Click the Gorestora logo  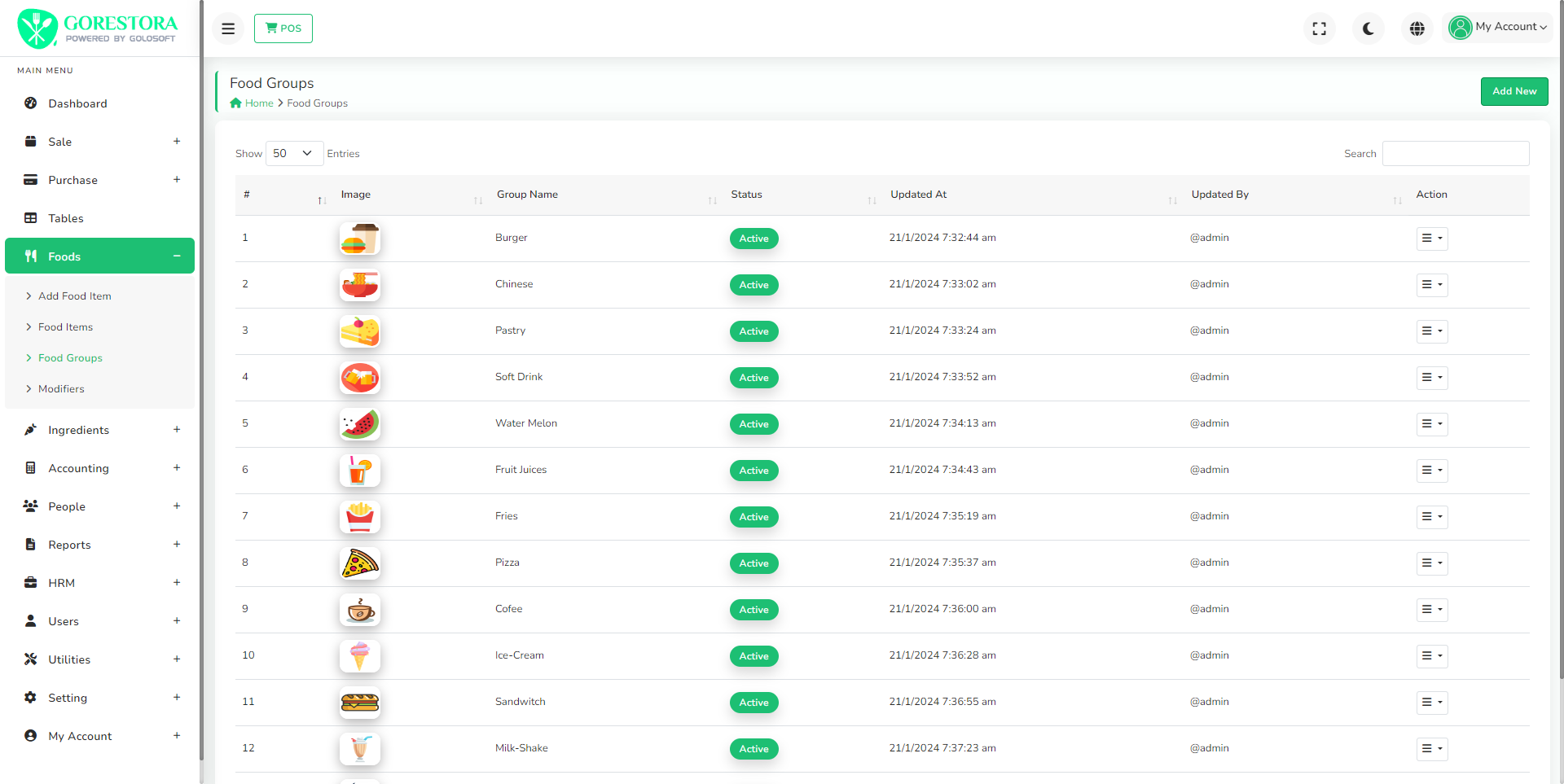click(x=98, y=28)
